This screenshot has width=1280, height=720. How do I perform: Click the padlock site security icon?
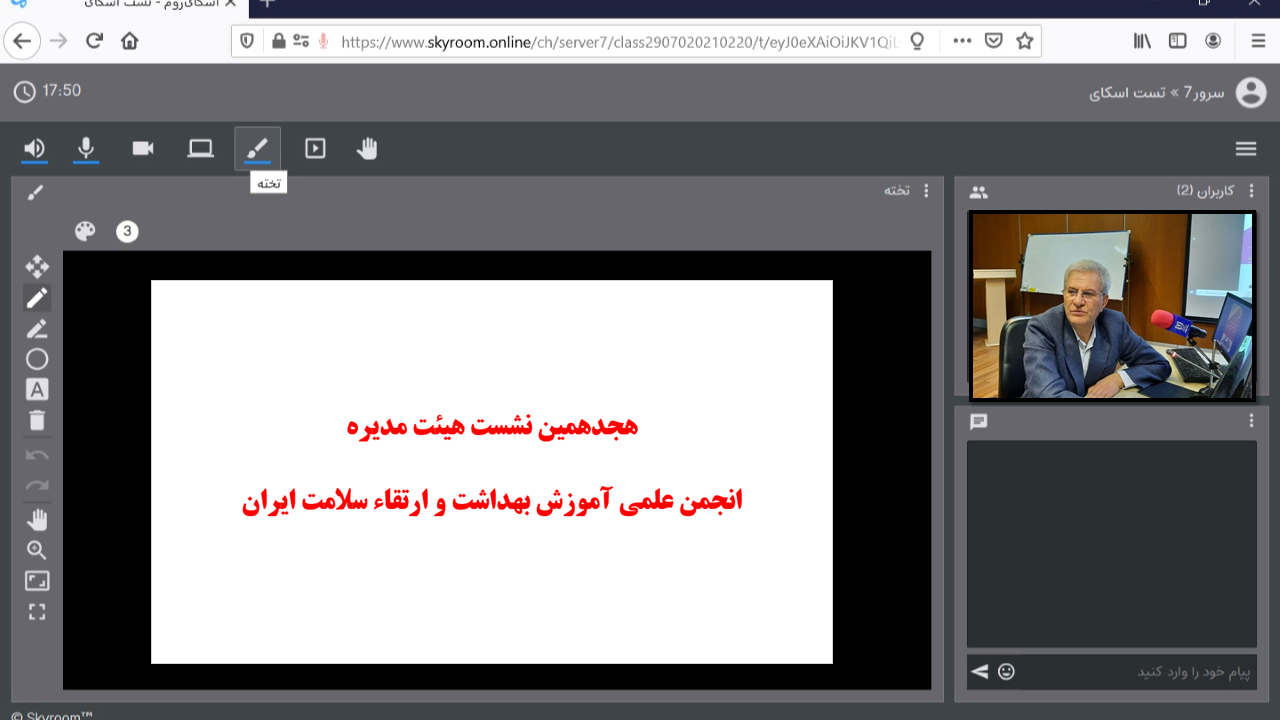[278, 41]
